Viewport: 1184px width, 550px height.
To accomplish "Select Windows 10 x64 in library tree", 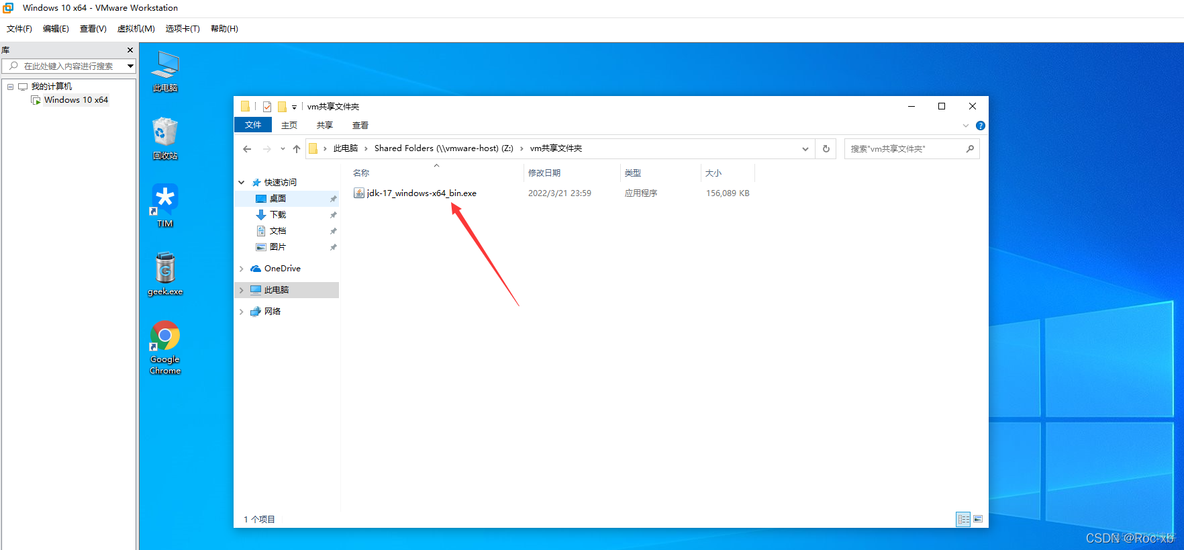I will [x=76, y=100].
